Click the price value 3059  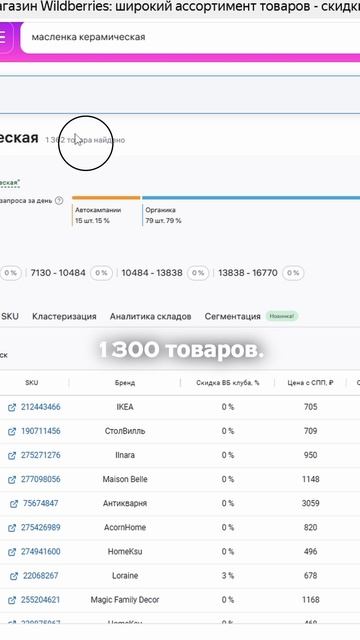tap(310, 503)
